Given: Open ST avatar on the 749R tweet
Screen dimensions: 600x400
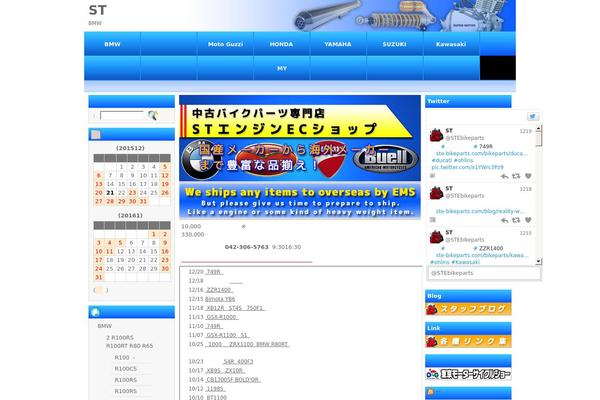Looking at the screenshot, I should click(436, 135).
